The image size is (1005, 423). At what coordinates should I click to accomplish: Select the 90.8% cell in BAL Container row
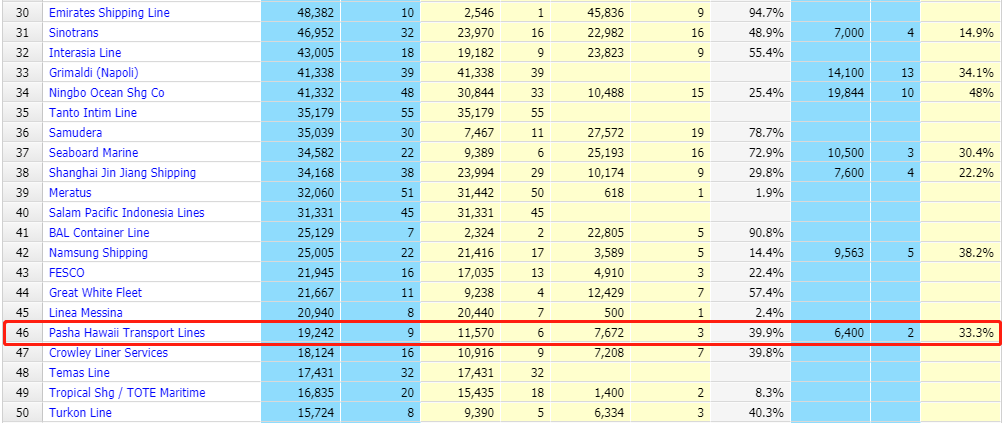(751, 233)
